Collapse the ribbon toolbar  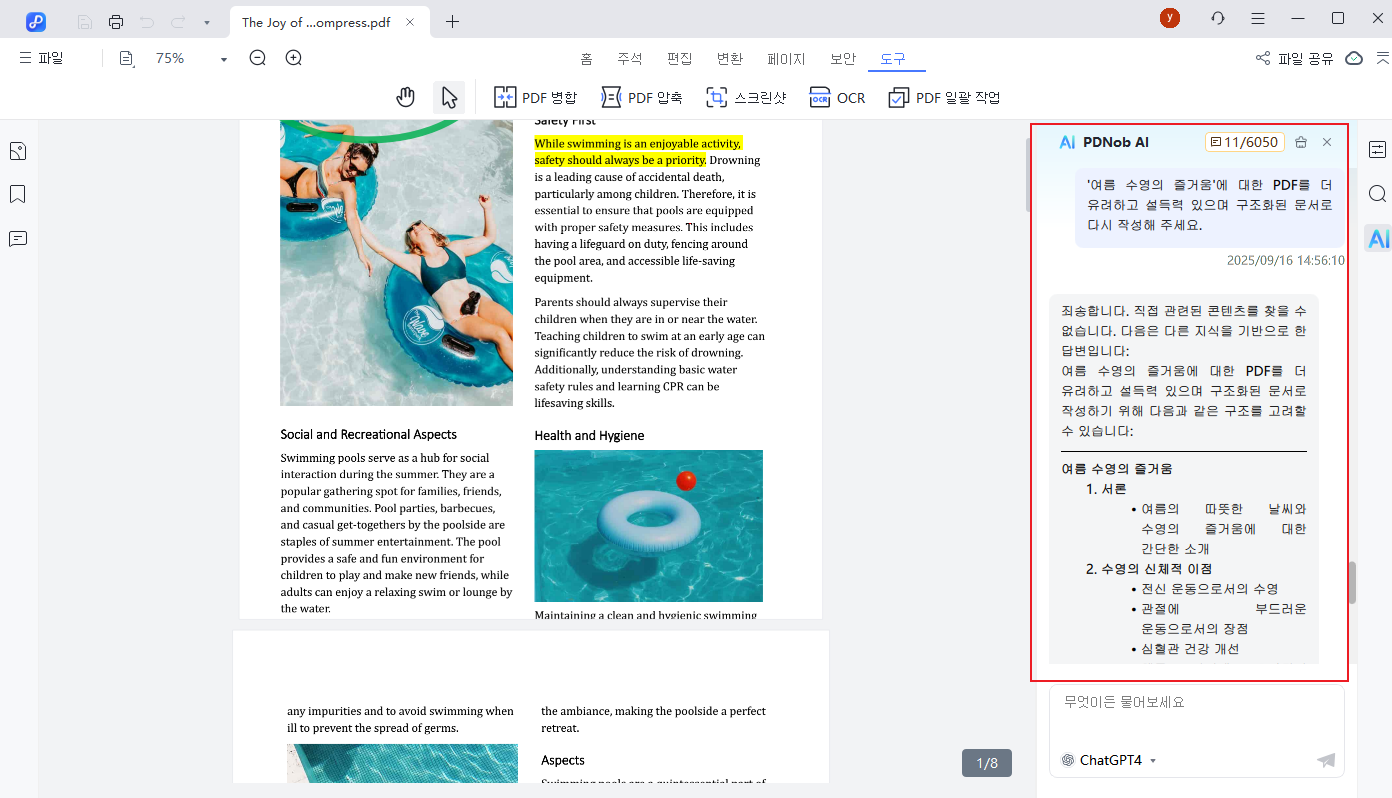[x=1382, y=58]
